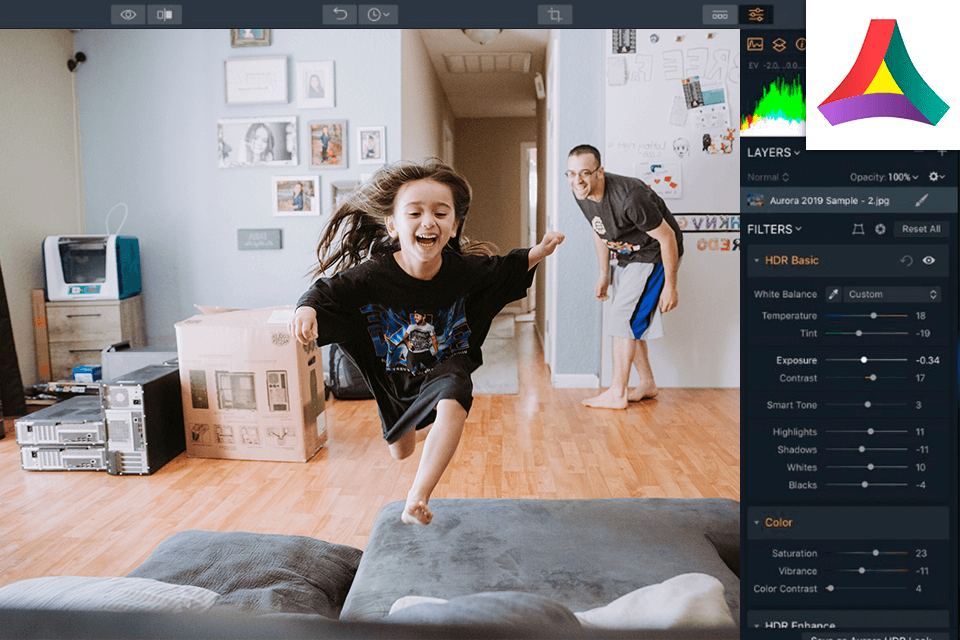
Task: Open the layer settings gear menu
Action: [x=936, y=176]
